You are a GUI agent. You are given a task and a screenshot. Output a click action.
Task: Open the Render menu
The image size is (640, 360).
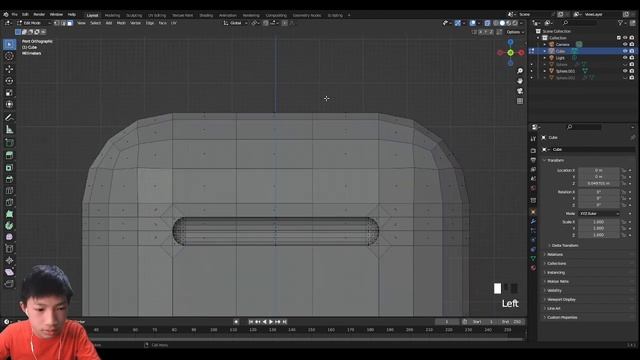tap(39, 15)
